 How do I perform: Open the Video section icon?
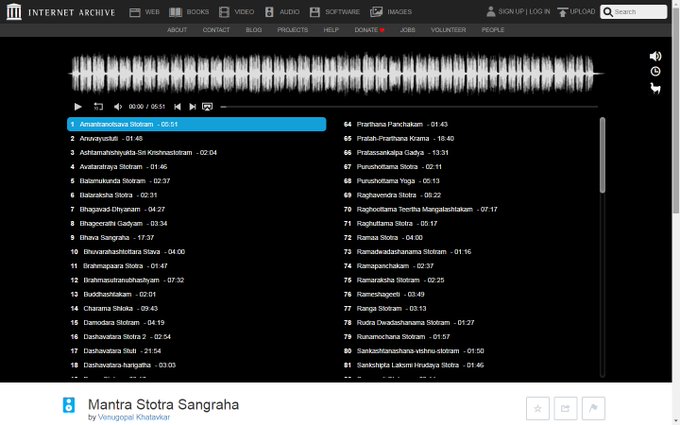(224, 12)
